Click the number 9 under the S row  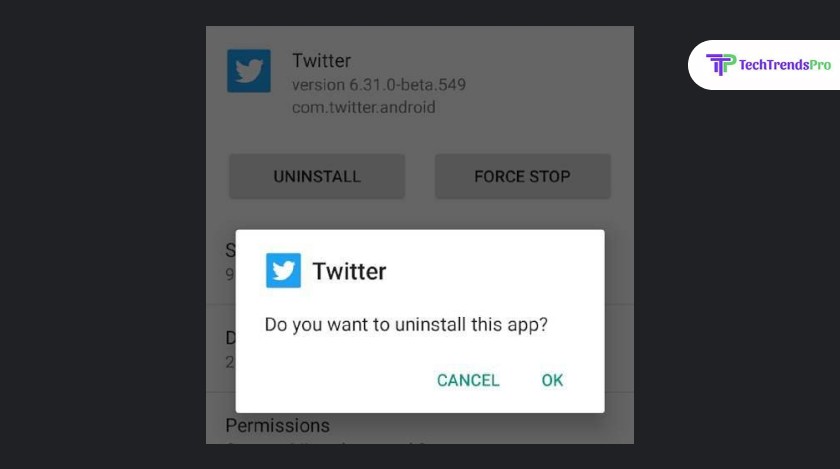click(230, 274)
